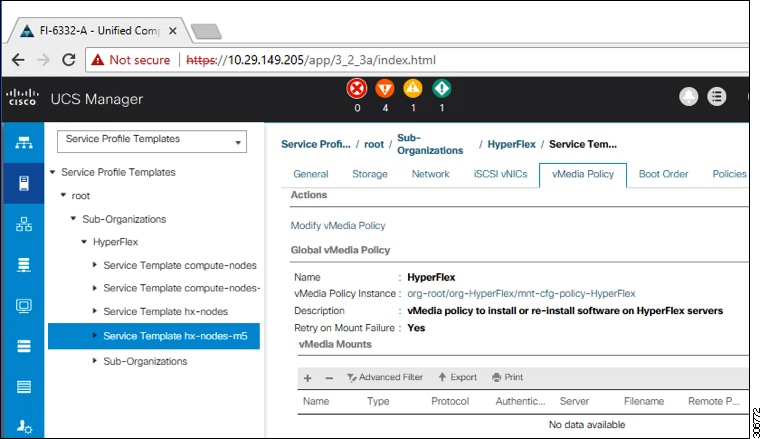Expand Service Template hx-nodes
Screen dimensions: 762x439
point(94,312)
